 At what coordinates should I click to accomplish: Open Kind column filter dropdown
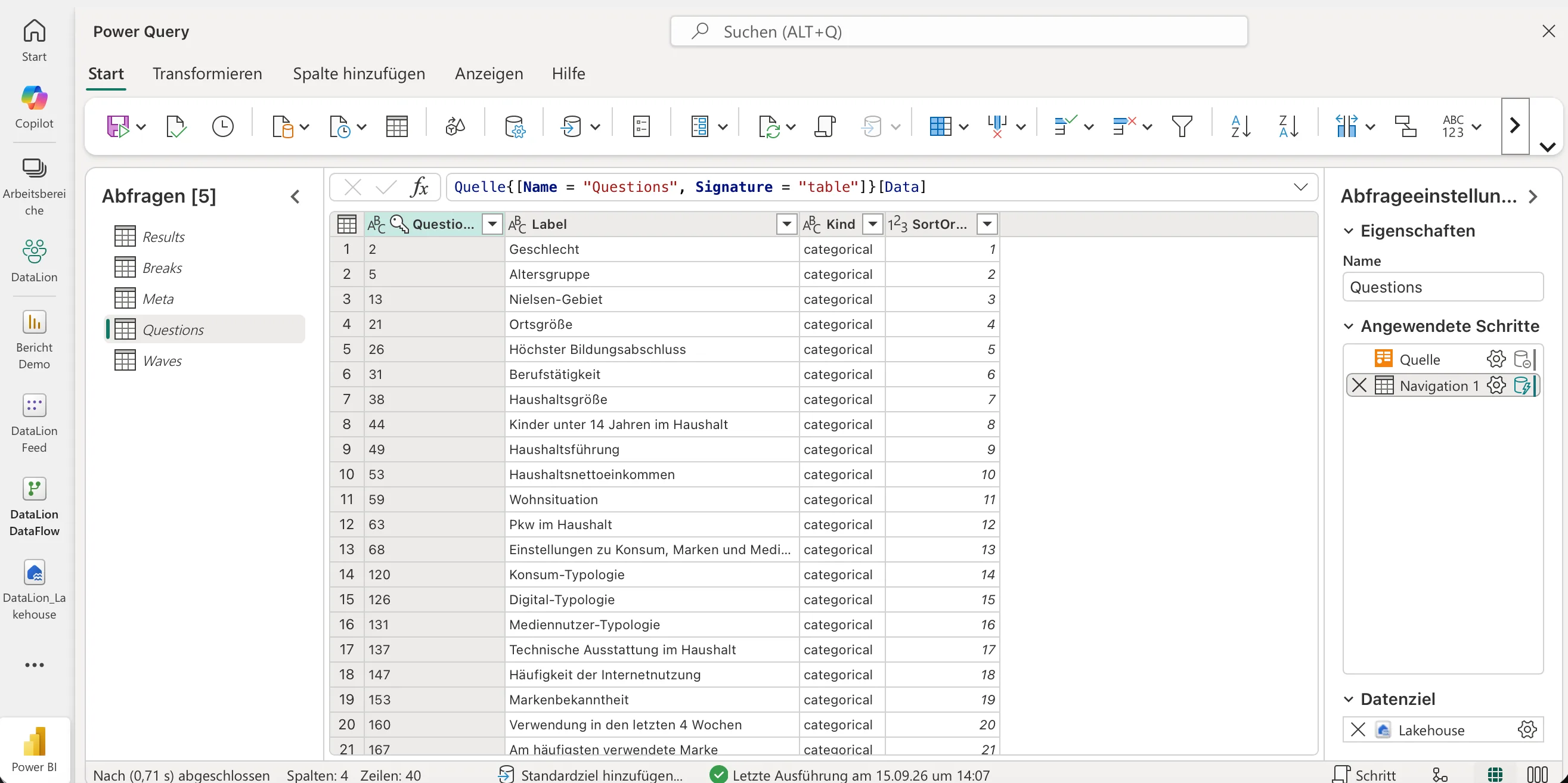872,224
